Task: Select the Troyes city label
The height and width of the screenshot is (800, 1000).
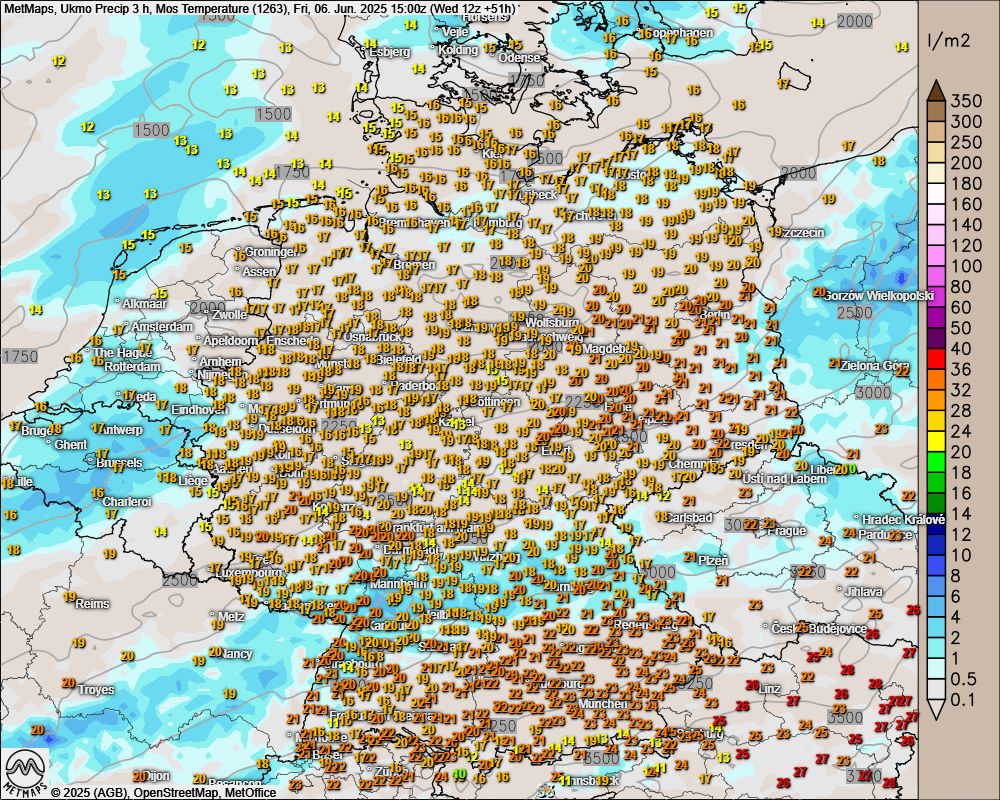Action: click(95, 690)
